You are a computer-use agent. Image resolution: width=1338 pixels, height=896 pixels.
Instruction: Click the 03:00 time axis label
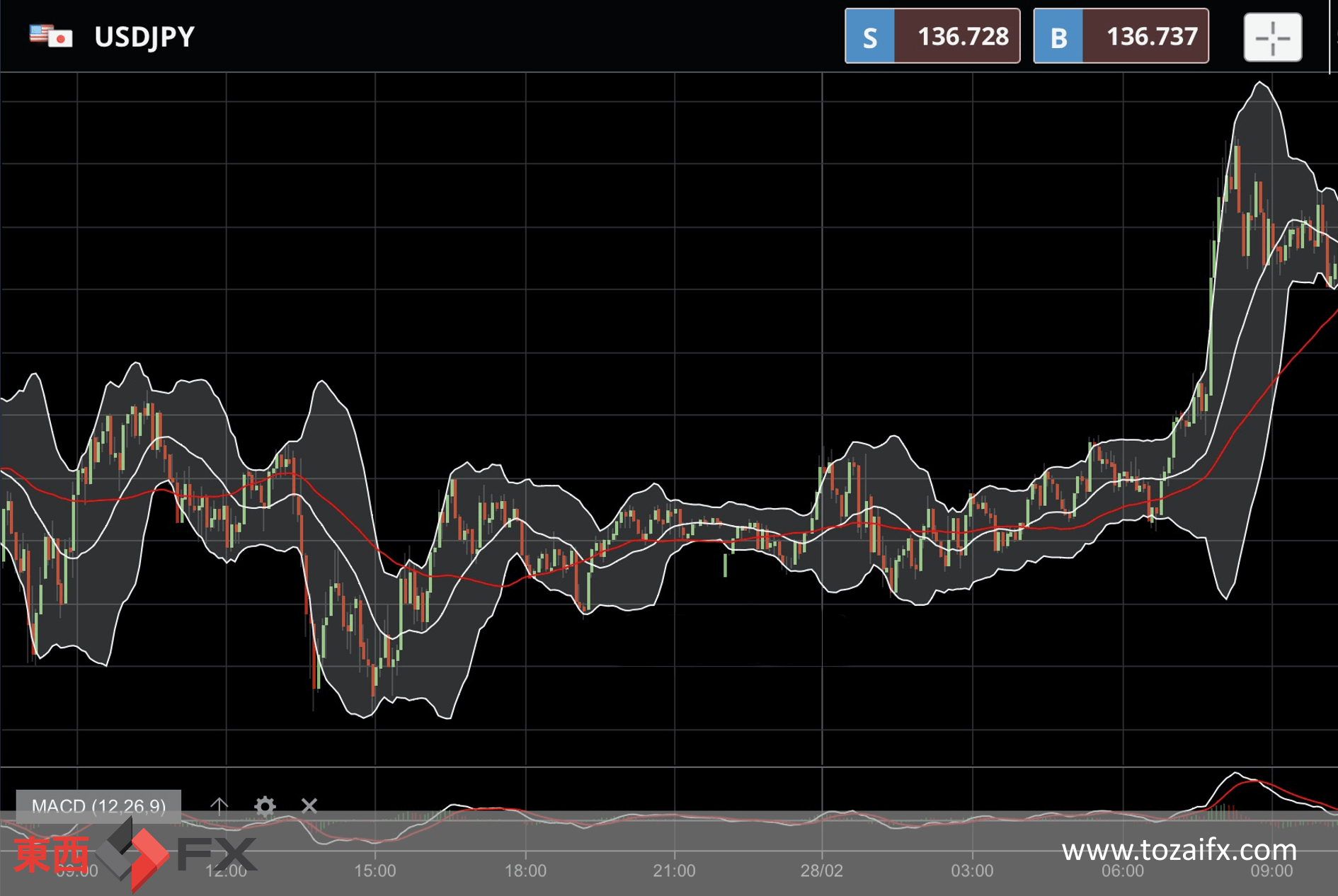point(972,871)
